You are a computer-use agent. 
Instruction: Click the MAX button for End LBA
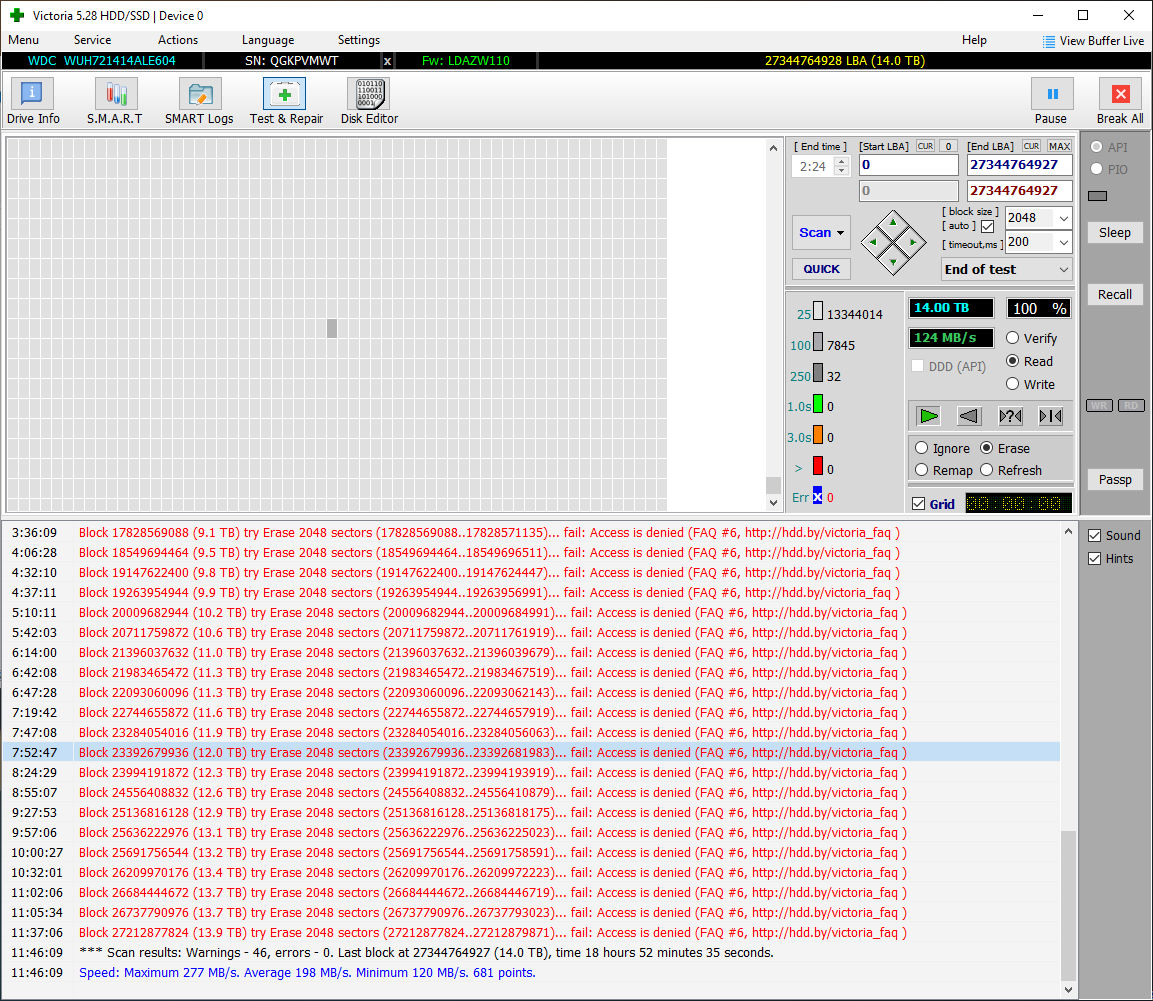1060,146
